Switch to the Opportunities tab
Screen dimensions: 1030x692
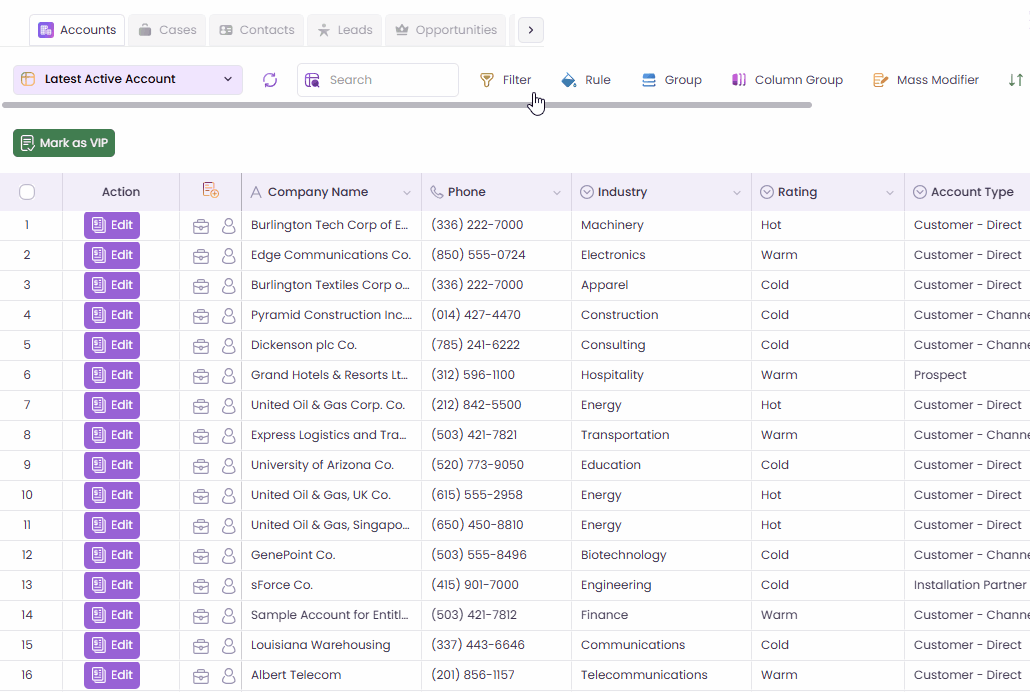tap(445, 30)
